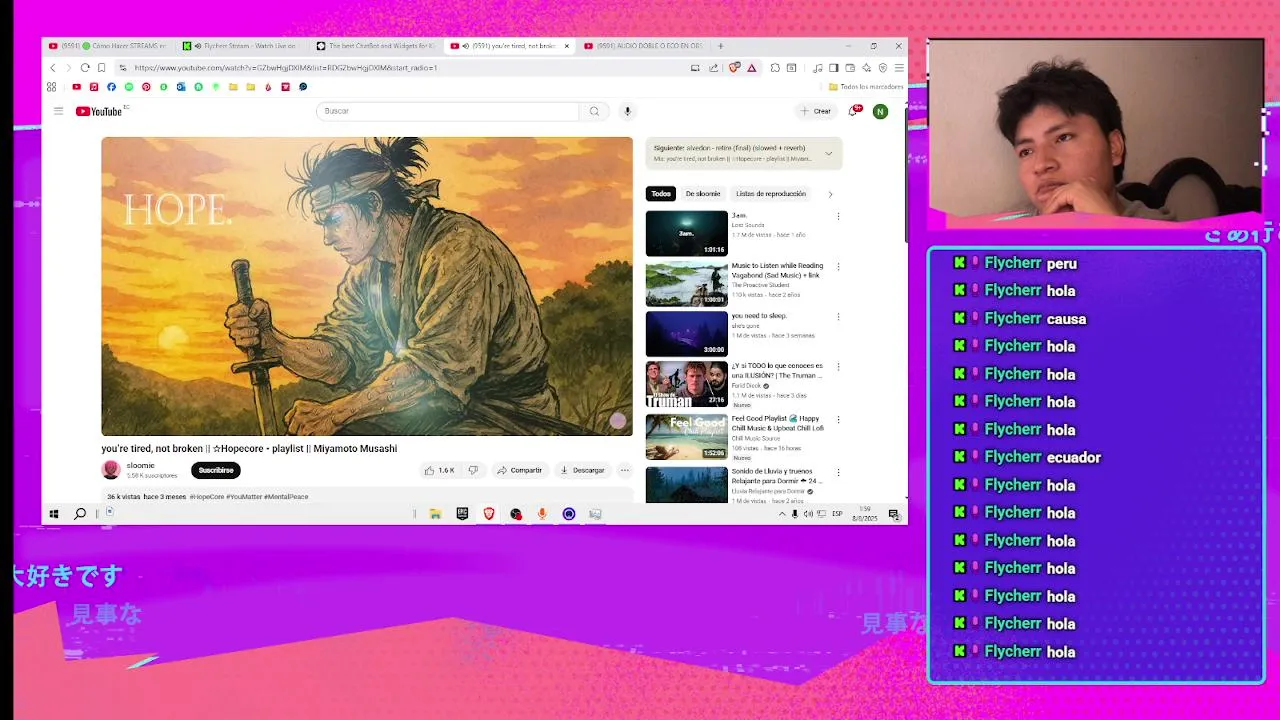Open Windows Start menu
Viewport: 1280px width, 720px height.
(x=53, y=514)
